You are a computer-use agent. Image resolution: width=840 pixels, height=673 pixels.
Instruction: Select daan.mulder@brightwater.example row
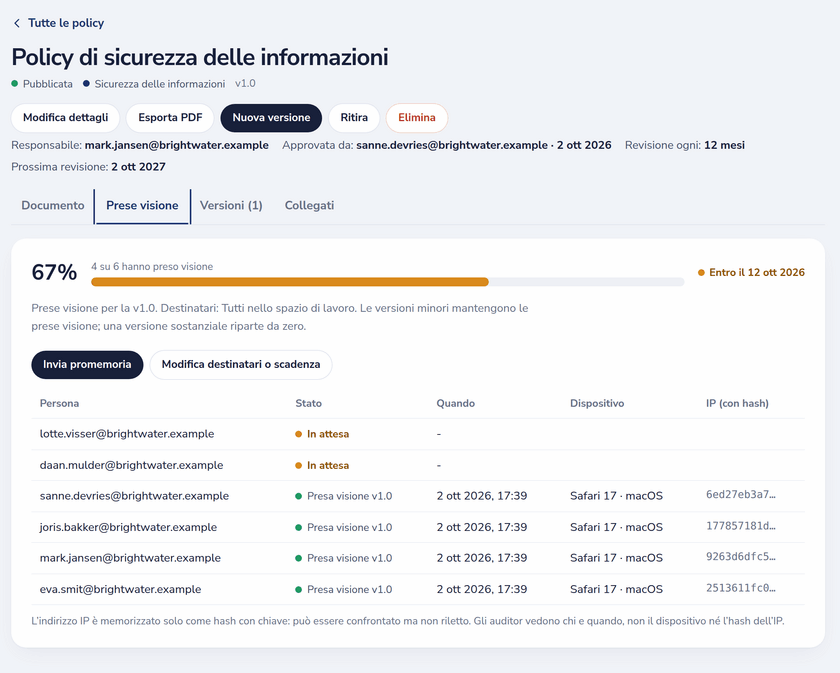[x=418, y=465]
